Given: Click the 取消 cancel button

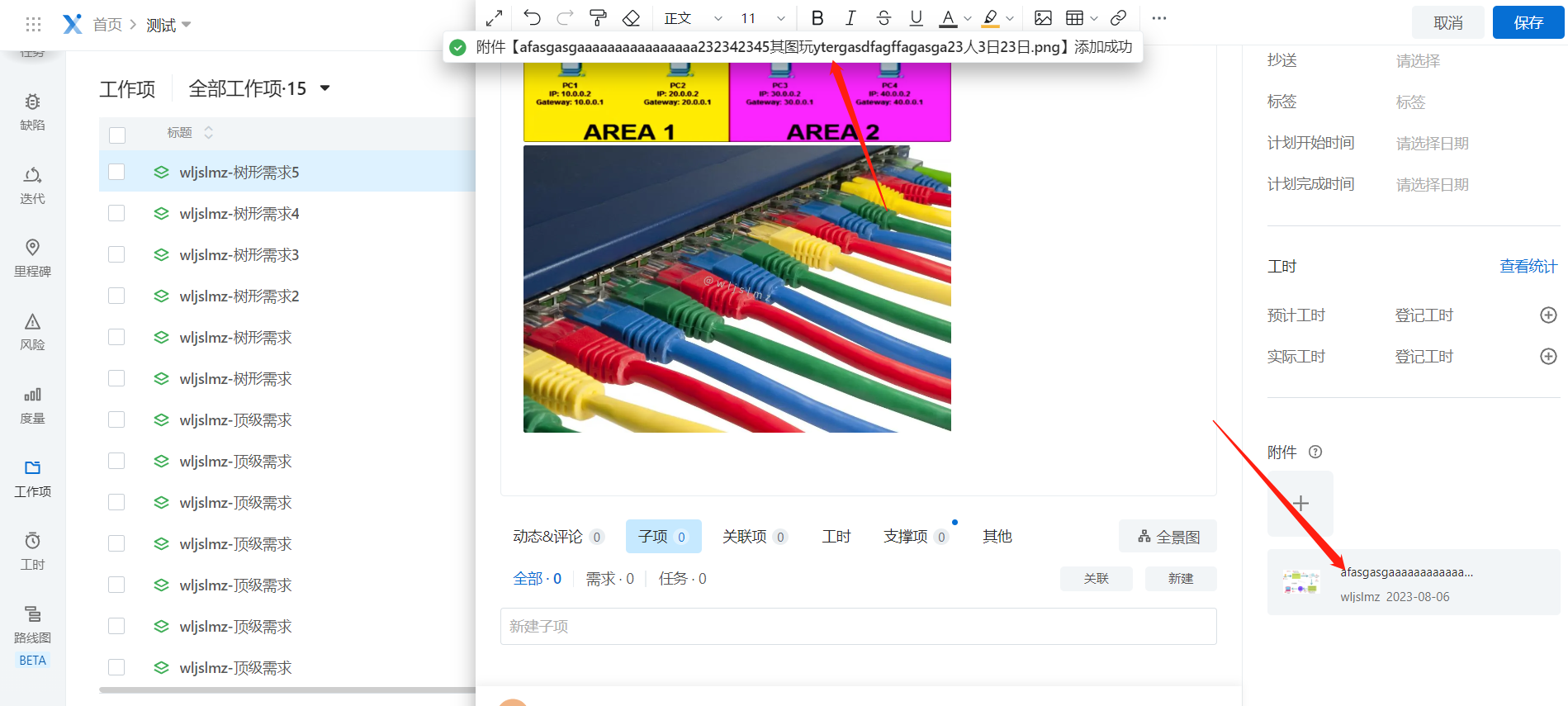Looking at the screenshot, I should click(x=1448, y=22).
